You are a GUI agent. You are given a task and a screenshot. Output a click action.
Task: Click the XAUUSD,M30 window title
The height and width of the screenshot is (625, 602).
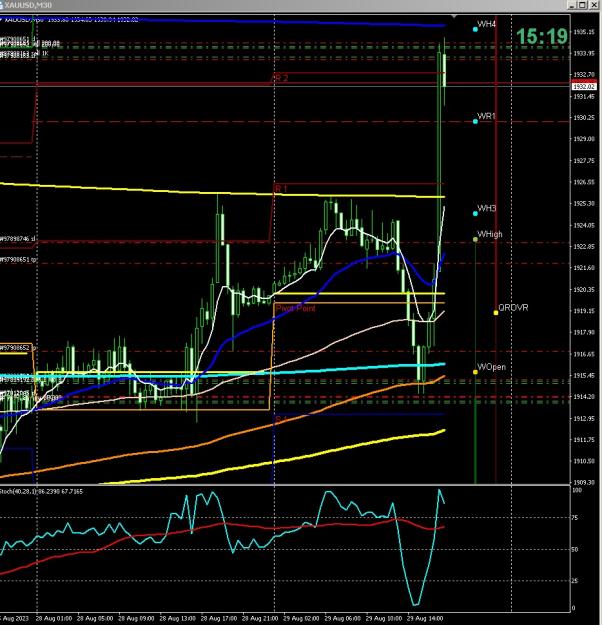[28, 5]
